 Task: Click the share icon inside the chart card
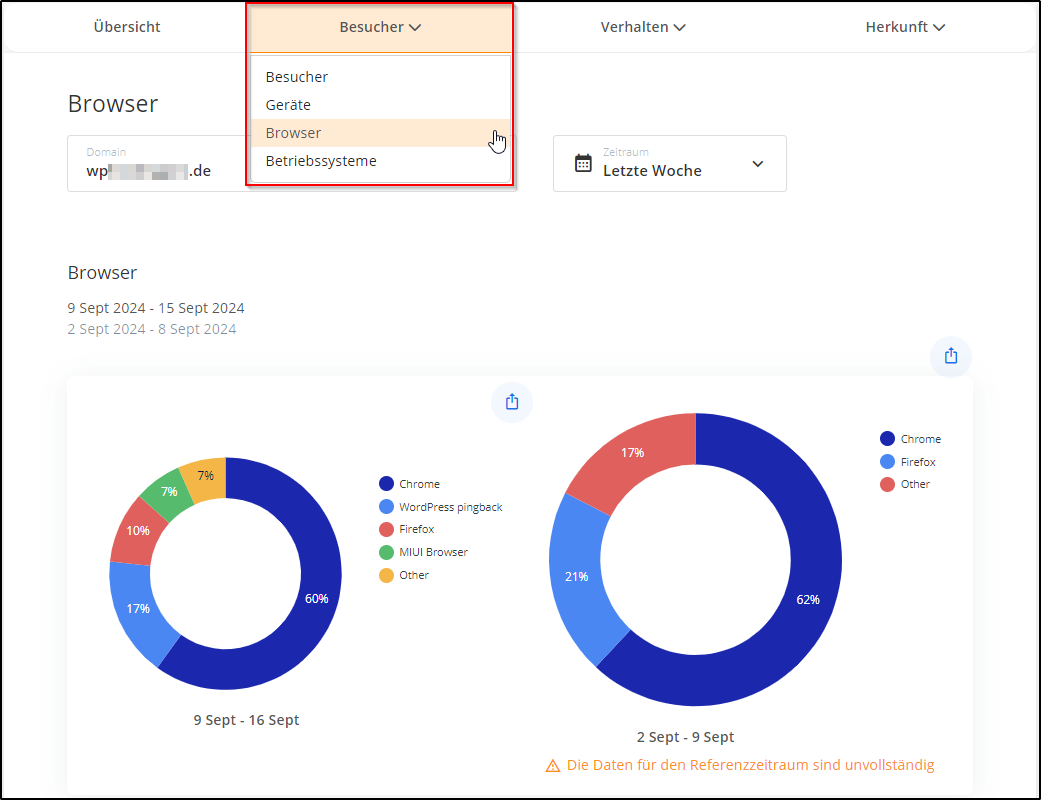point(512,402)
